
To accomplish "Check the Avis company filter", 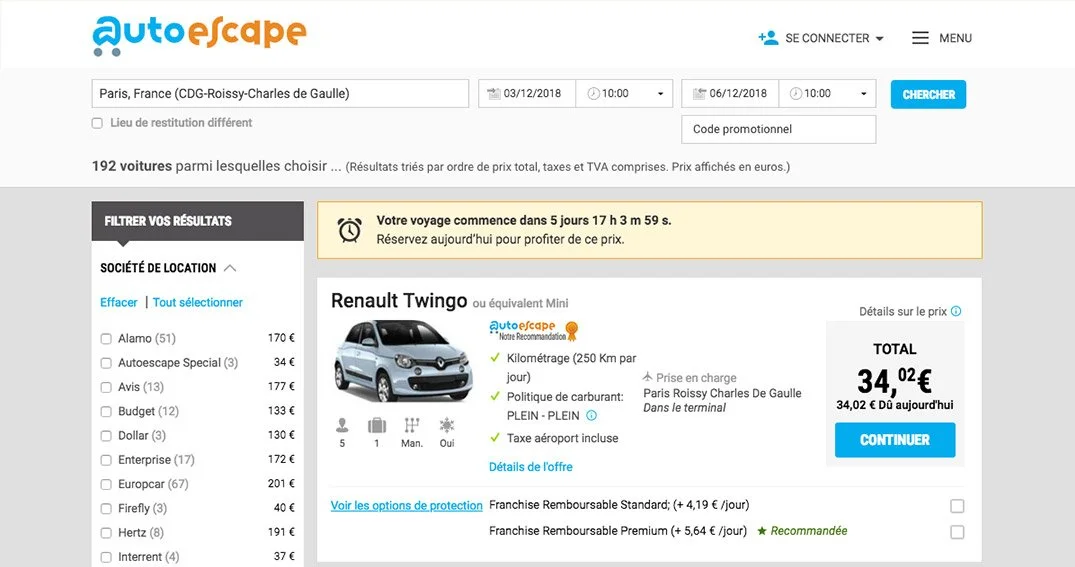I will (106, 387).
